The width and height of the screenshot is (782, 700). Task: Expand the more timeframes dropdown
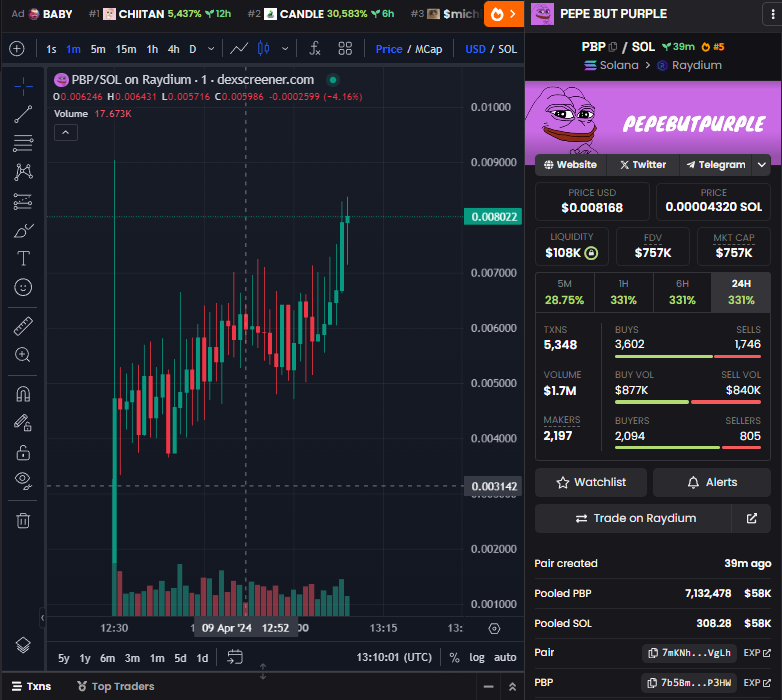(x=211, y=49)
